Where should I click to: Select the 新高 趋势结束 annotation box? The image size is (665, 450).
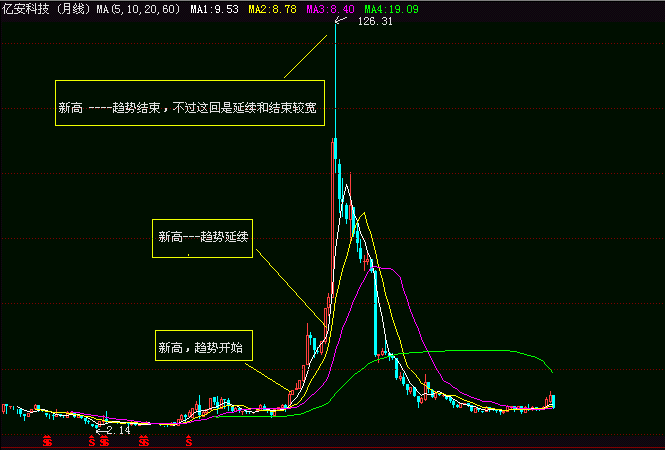click(189, 107)
